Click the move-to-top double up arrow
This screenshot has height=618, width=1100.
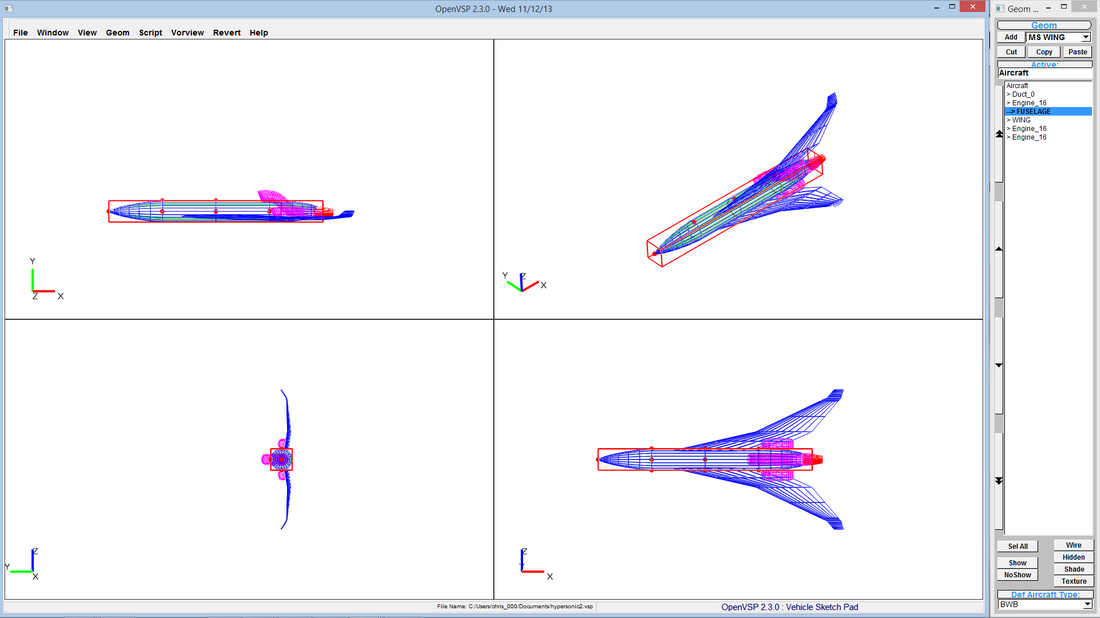[x=999, y=133]
